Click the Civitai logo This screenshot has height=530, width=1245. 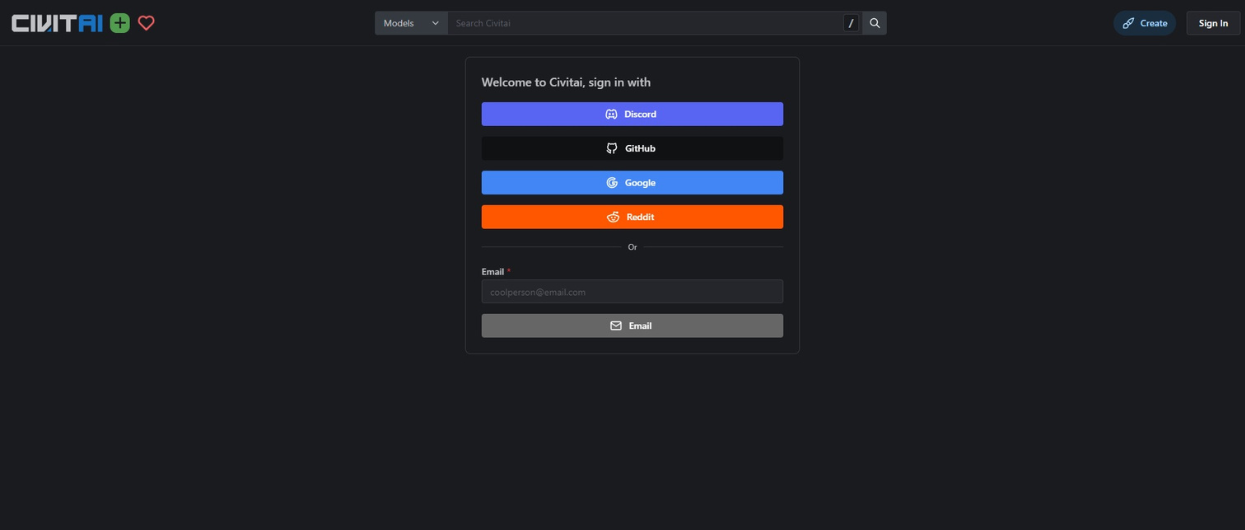coord(57,23)
